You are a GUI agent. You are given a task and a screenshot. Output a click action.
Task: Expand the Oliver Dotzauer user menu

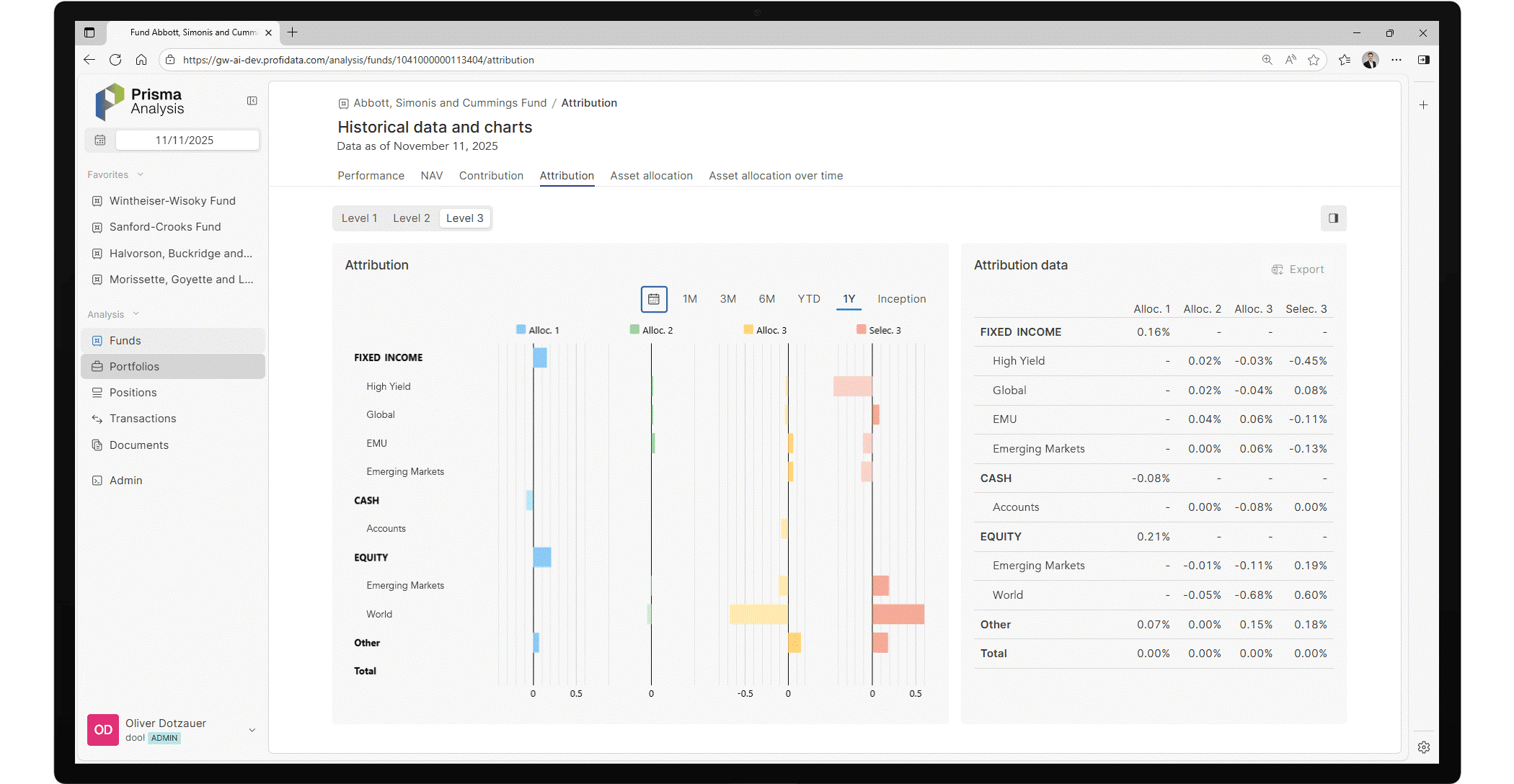point(252,730)
